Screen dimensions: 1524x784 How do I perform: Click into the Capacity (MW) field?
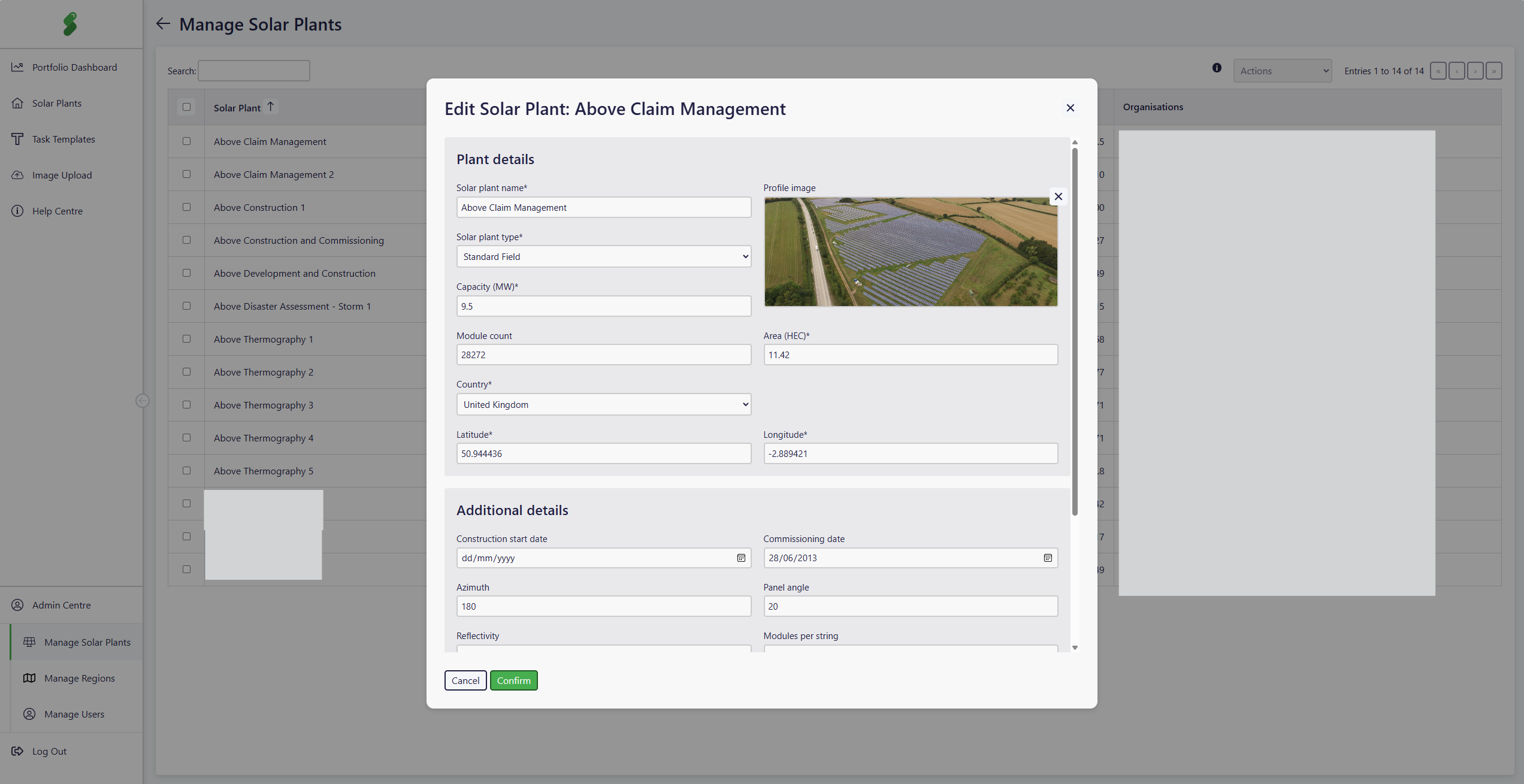coord(603,306)
